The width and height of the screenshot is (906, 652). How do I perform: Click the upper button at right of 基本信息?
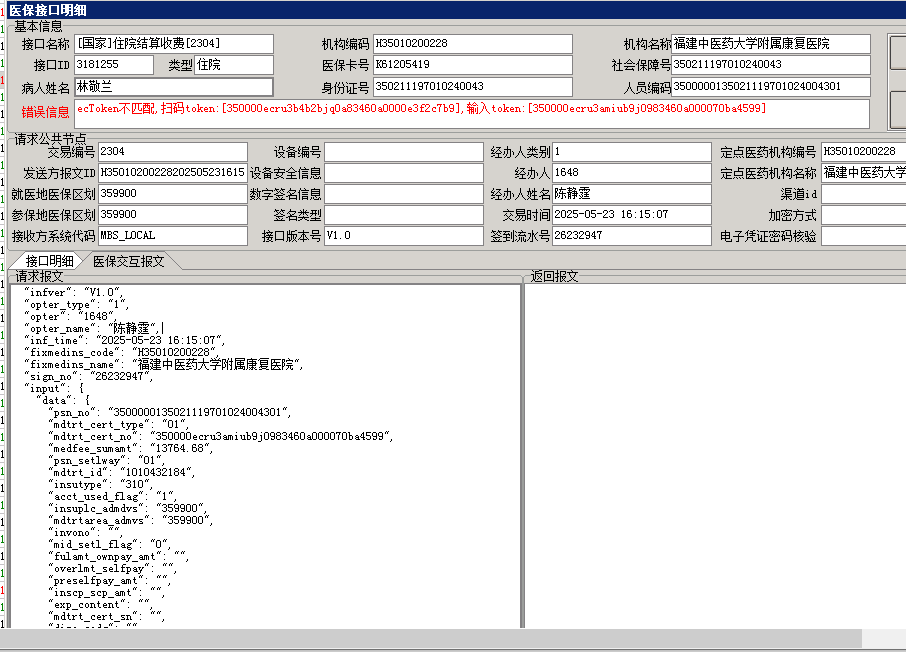tap(898, 52)
